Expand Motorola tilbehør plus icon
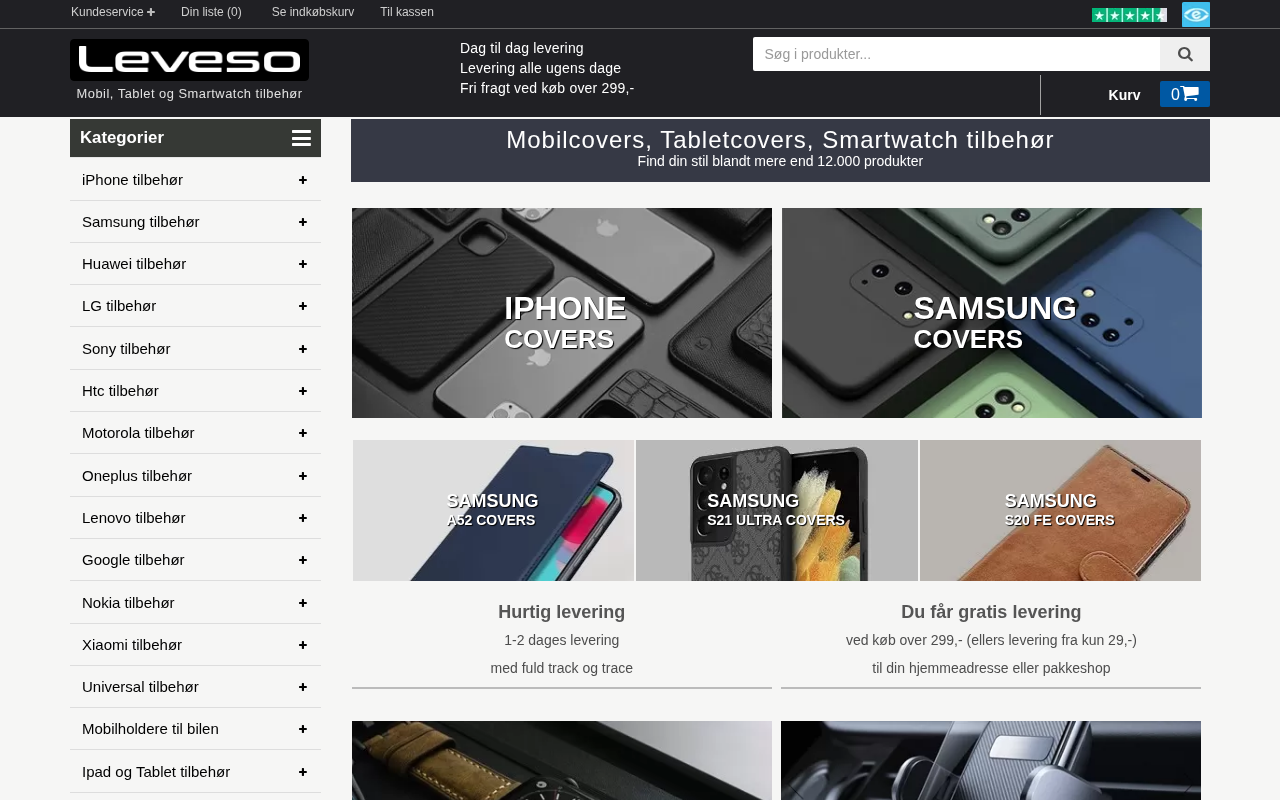 (303, 433)
